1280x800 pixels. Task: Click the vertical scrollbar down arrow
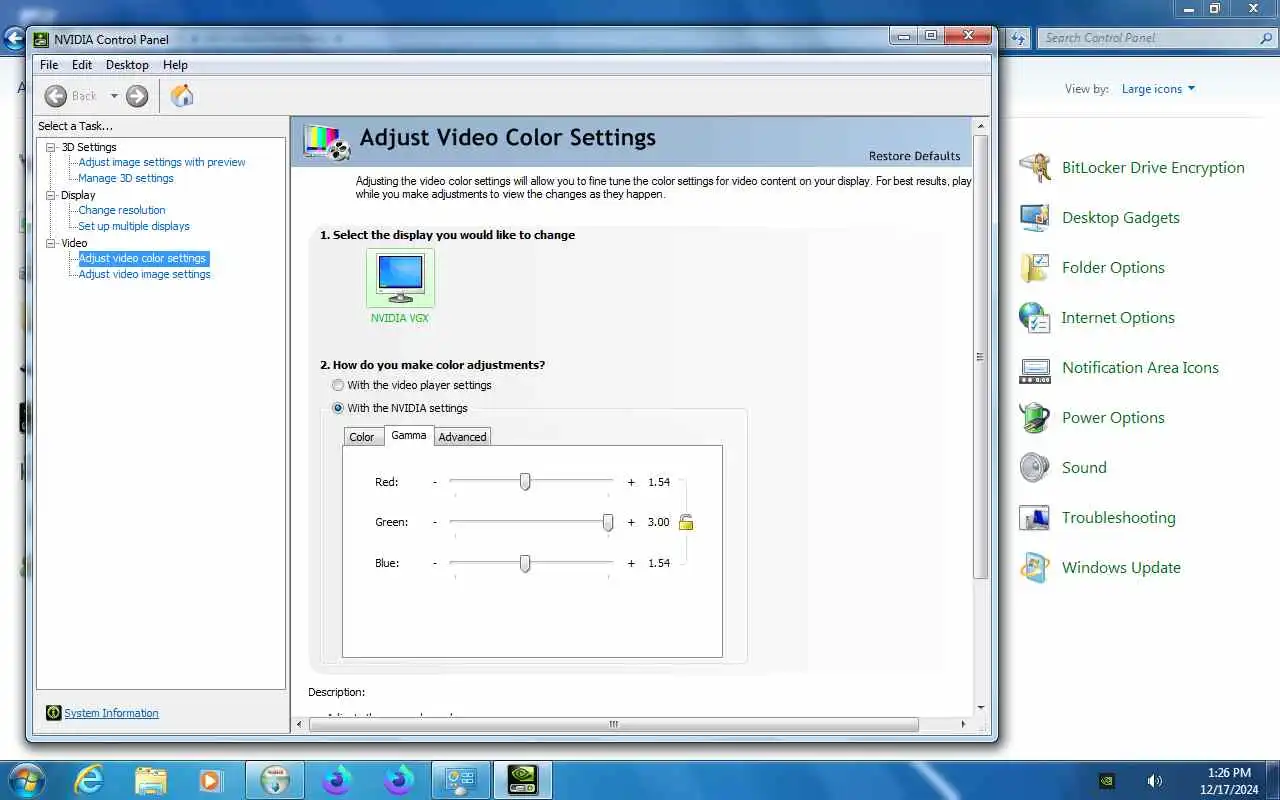point(980,707)
